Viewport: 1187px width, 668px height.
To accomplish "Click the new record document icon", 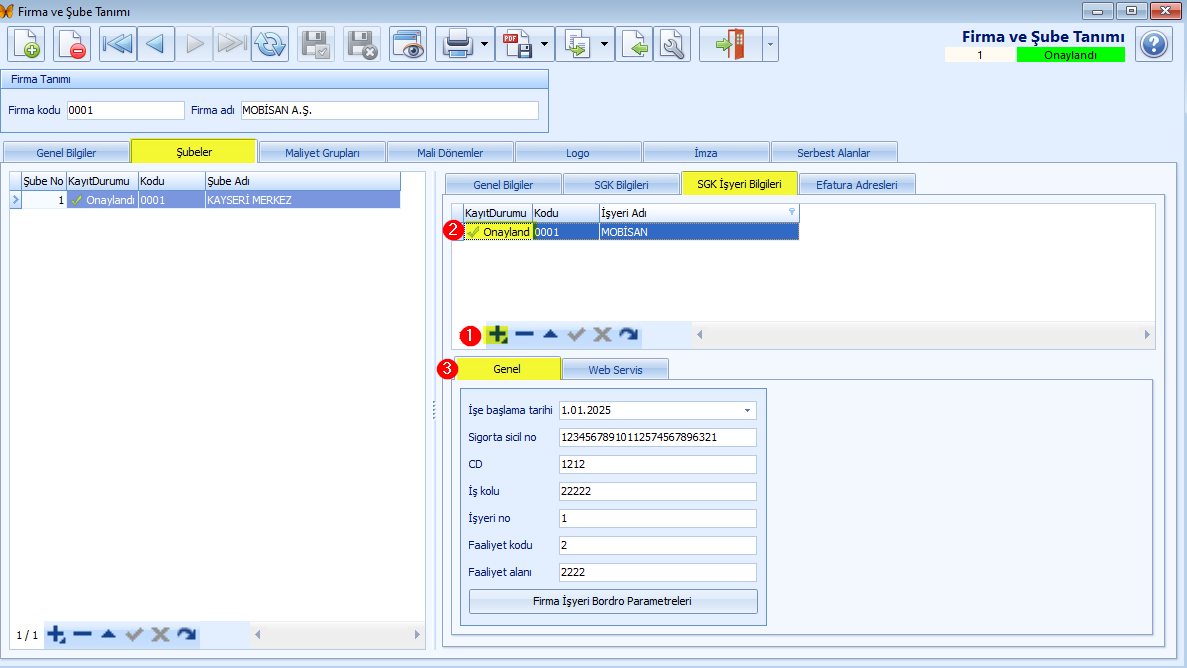I will [26, 44].
